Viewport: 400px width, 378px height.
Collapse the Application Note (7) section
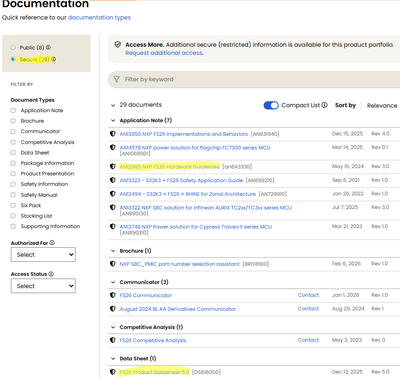[113, 120]
